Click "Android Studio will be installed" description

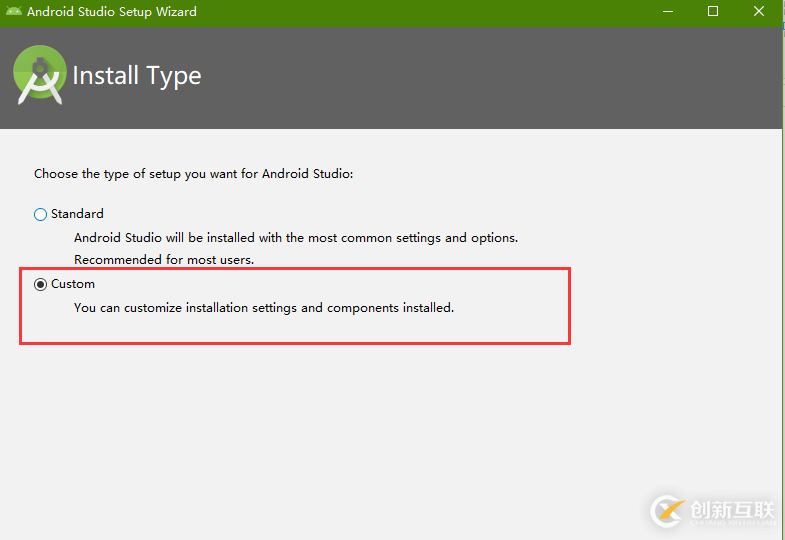[296, 238]
